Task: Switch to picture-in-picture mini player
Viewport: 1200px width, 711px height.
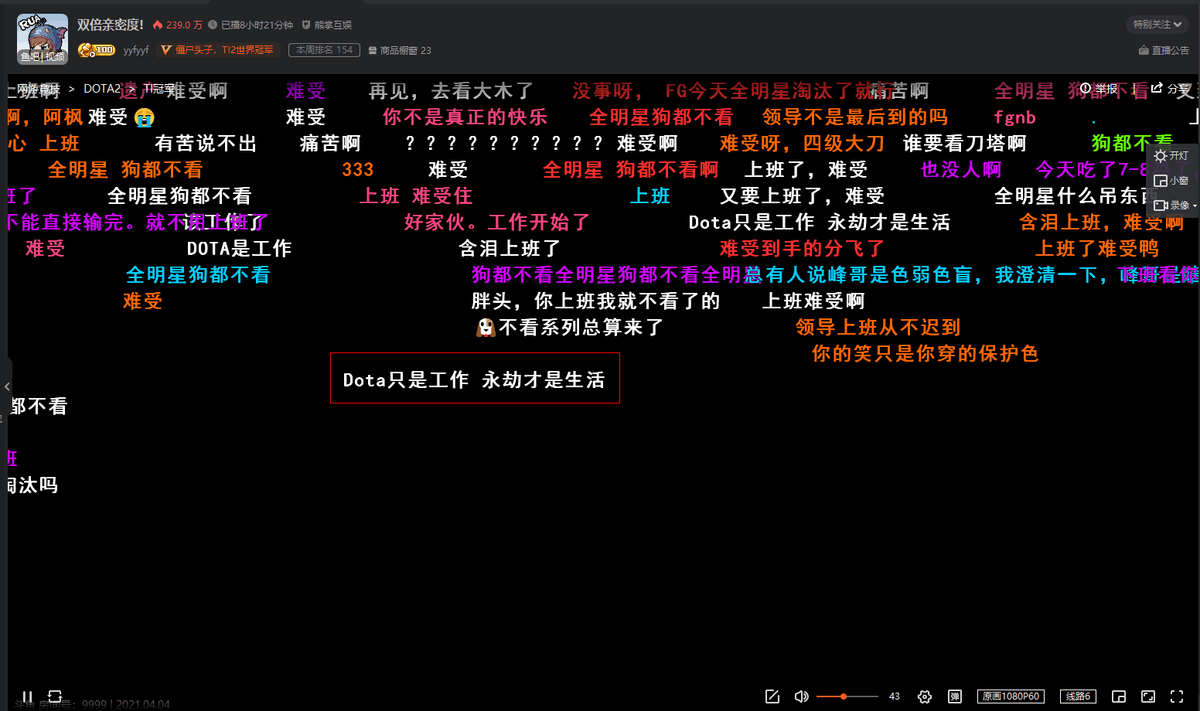Action: (x=1118, y=696)
